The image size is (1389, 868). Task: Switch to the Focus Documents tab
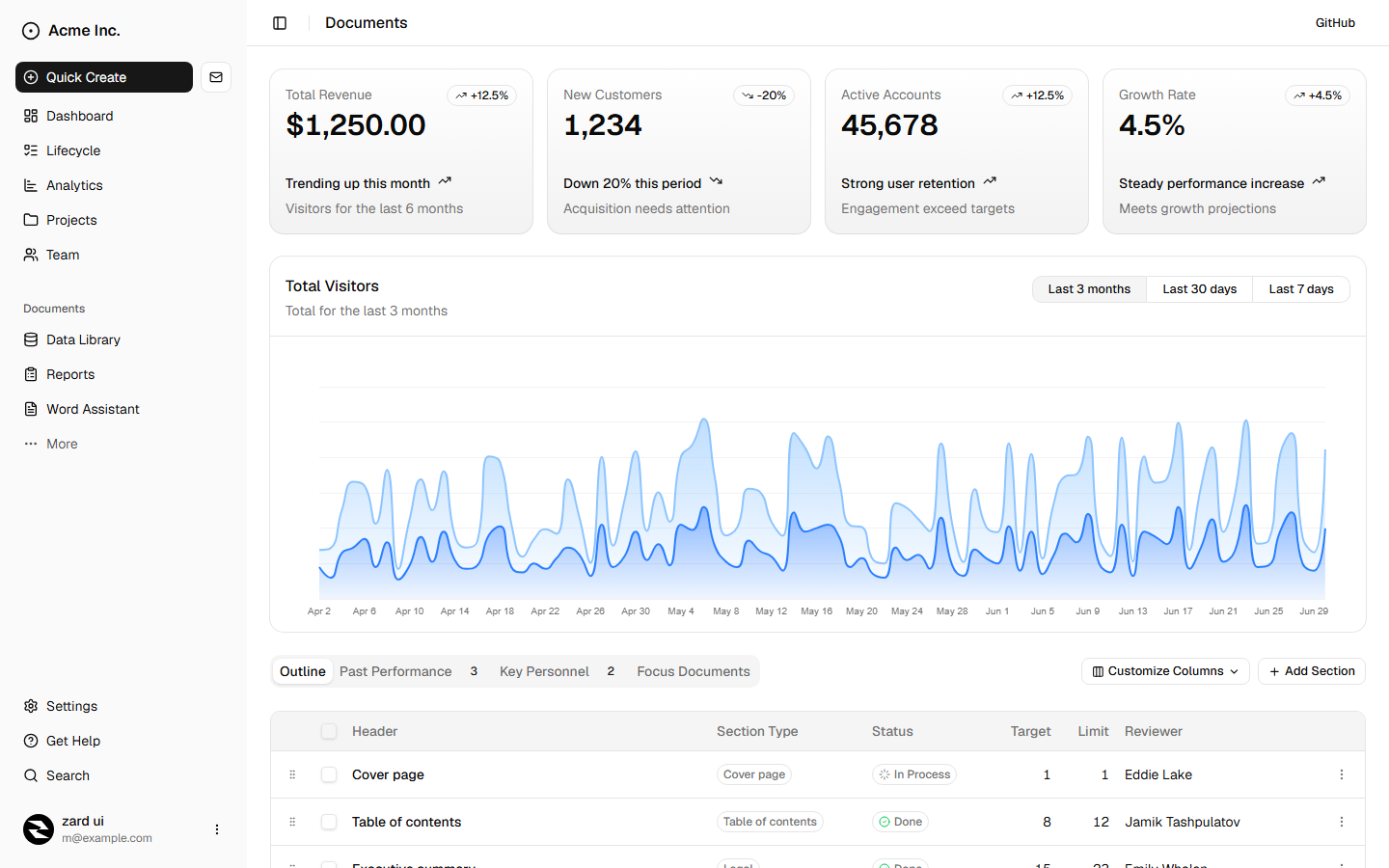click(694, 671)
